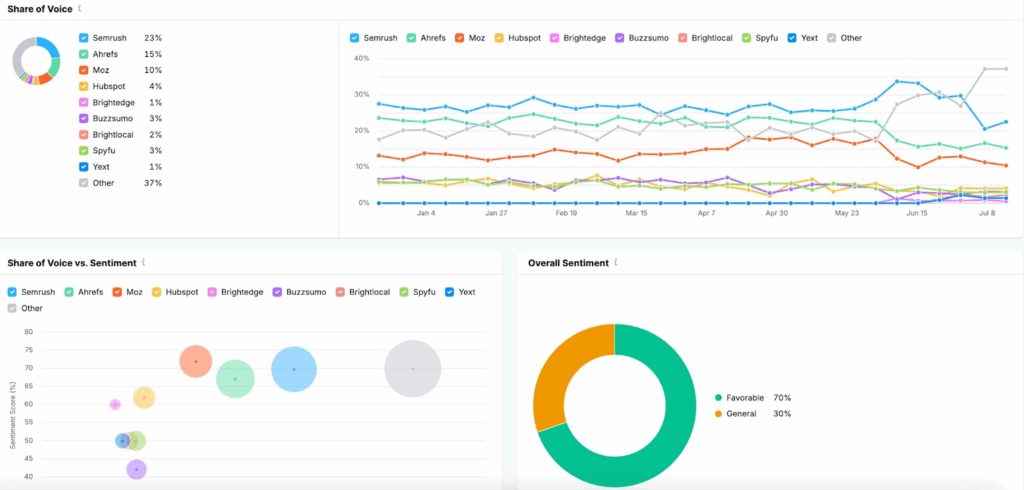Uncheck Semrush in the line chart legend
Screen dimensions: 1024x490
(355, 38)
